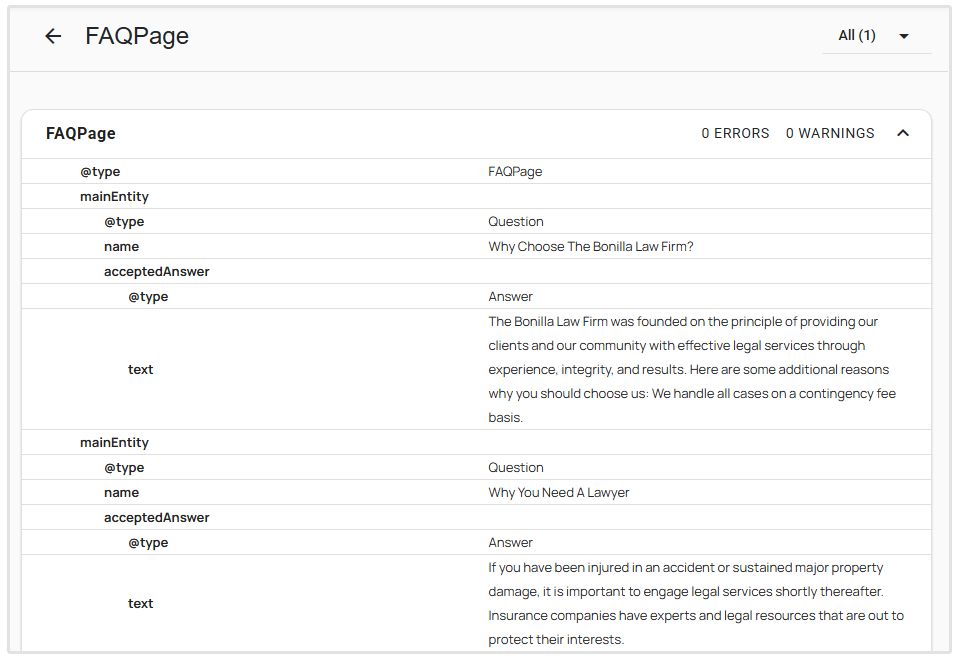Click the 0 ERRORS label

[735, 132]
